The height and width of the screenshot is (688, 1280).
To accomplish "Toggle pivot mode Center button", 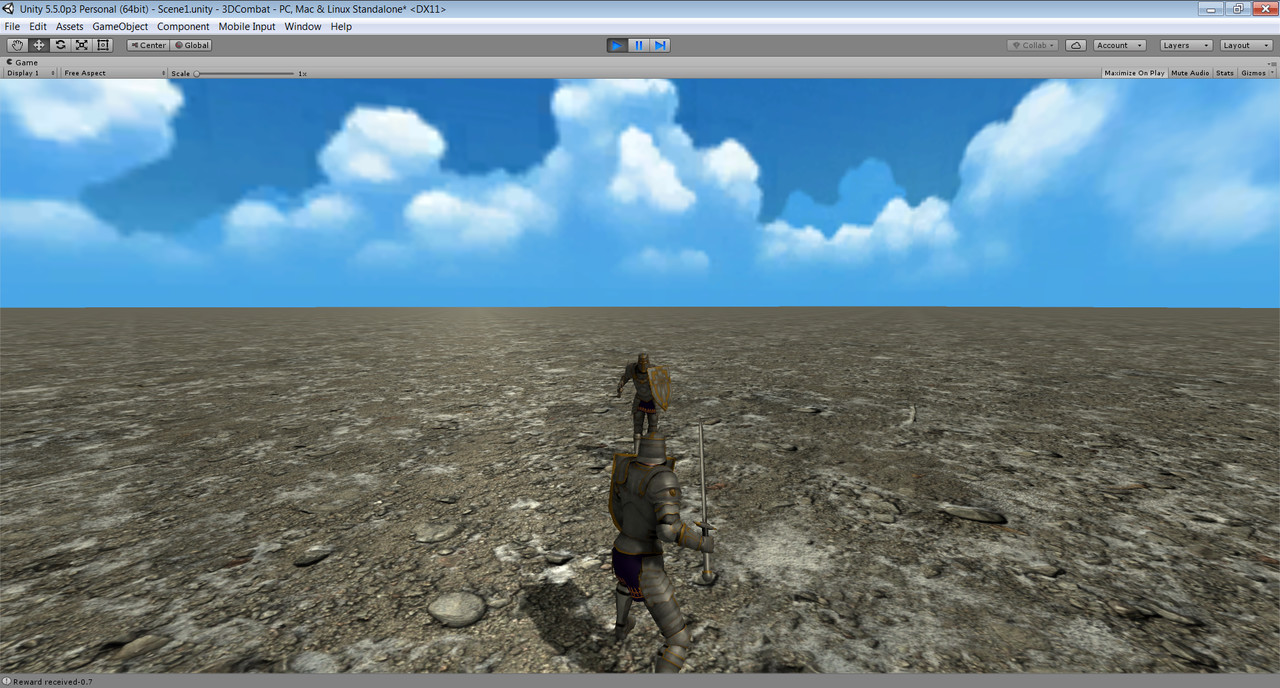I will (148, 45).
